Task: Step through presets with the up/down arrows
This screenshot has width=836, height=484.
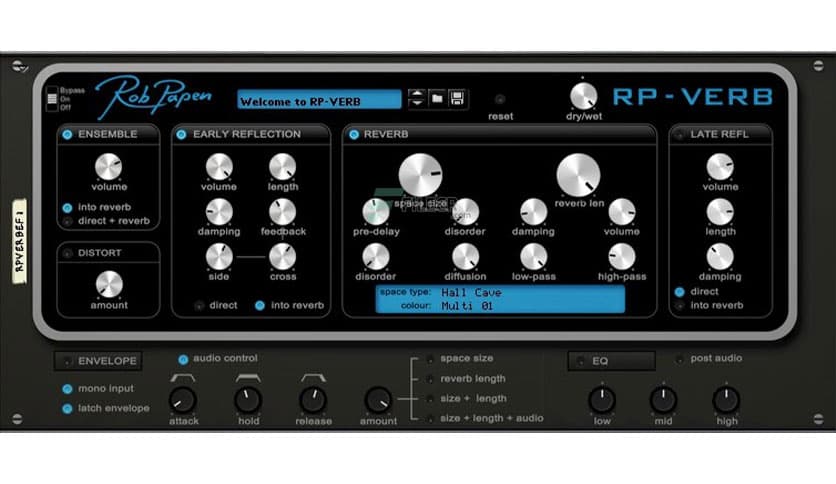Action: [x=416, y=99]
